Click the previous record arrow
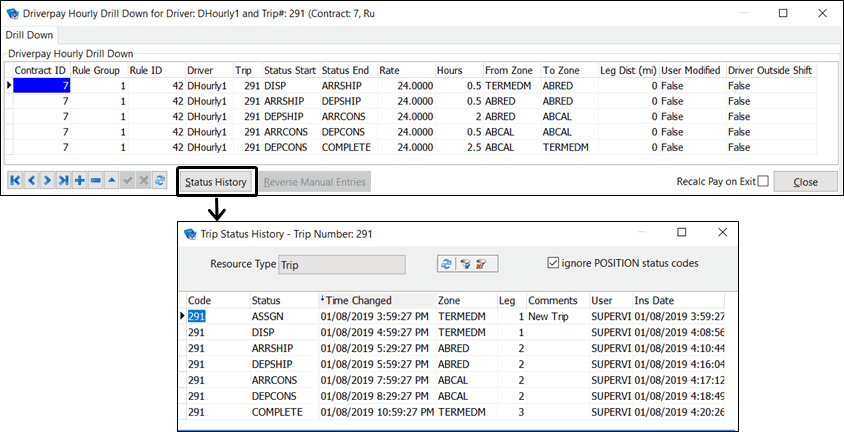Screen dimensions: 844x432 pyautogui.click(x=32, y=181)
